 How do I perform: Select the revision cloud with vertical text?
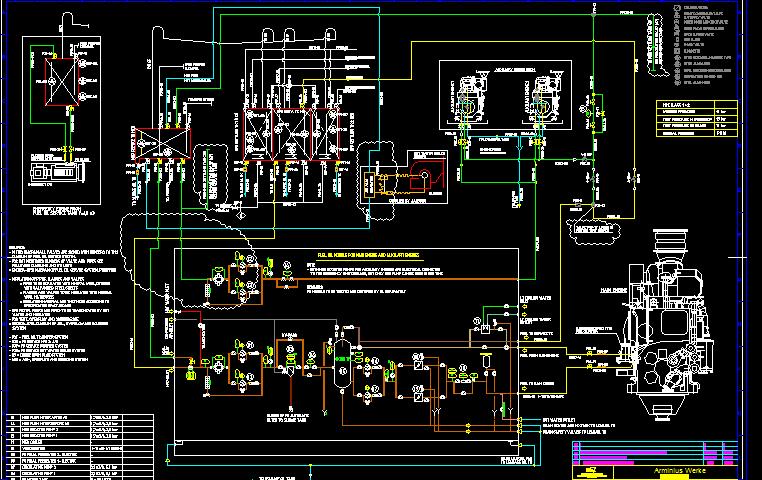point(211,176)
